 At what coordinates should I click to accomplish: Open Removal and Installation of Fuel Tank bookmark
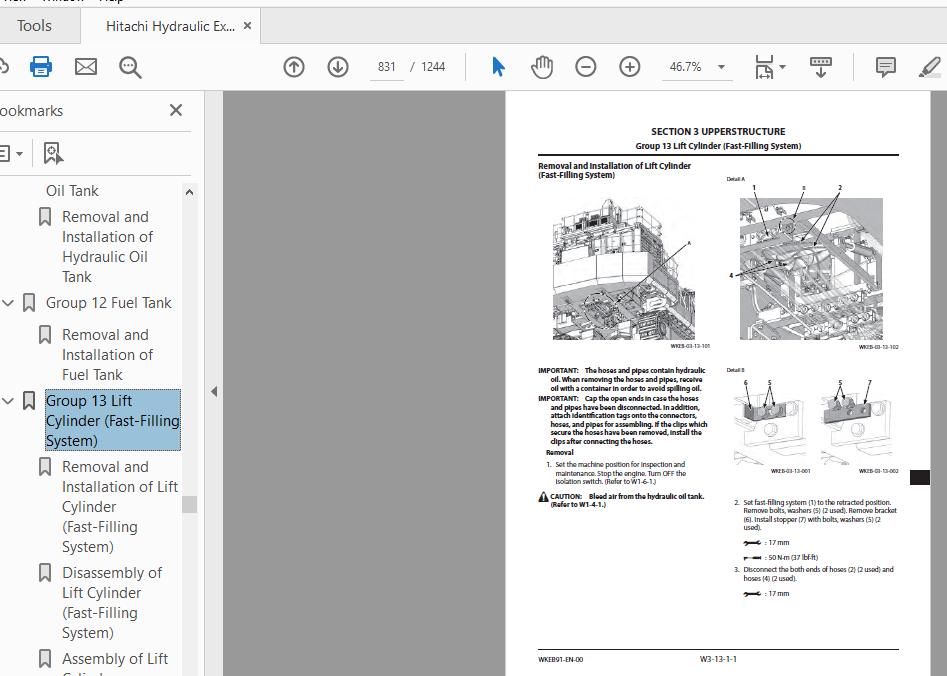point(107,354)
